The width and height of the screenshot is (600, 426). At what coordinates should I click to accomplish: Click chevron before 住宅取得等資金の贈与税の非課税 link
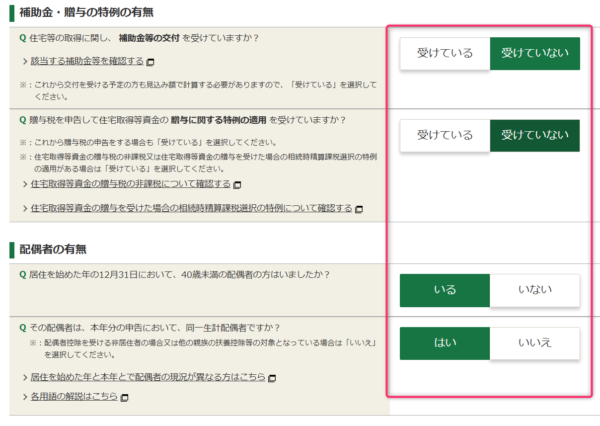coord(24,185)
